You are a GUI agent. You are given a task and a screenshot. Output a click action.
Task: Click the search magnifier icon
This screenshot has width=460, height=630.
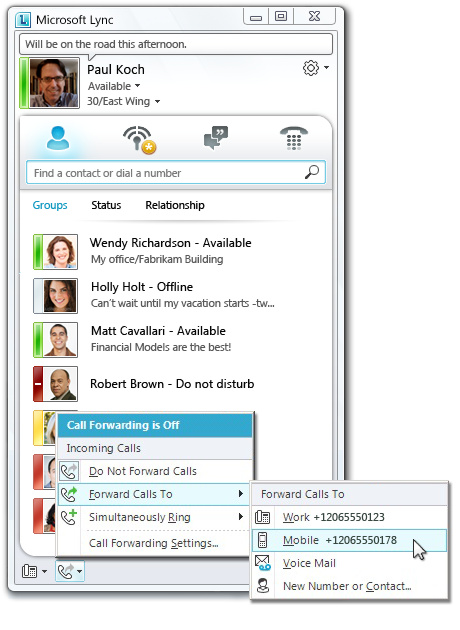(312, 172)
